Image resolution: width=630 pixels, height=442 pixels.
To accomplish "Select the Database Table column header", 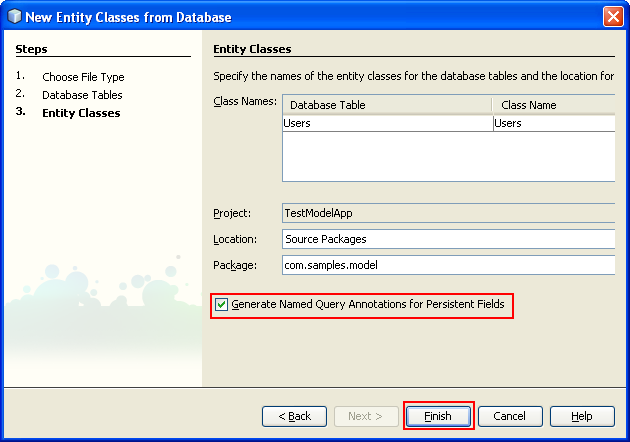I will [x=386, y=105].
